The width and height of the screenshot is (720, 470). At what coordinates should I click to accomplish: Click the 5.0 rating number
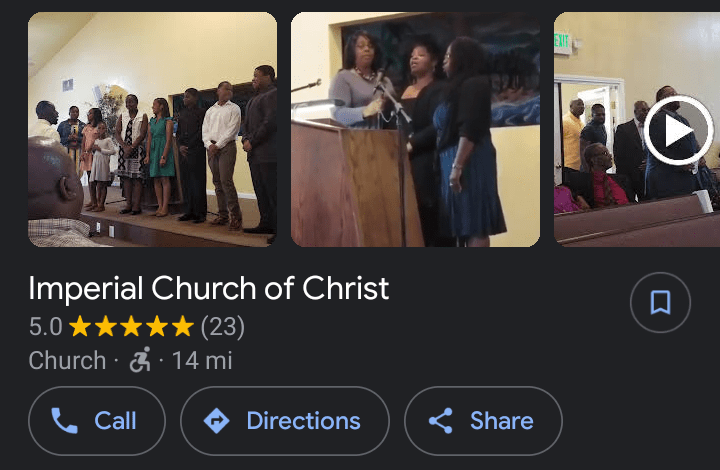(x=45, y=327)
